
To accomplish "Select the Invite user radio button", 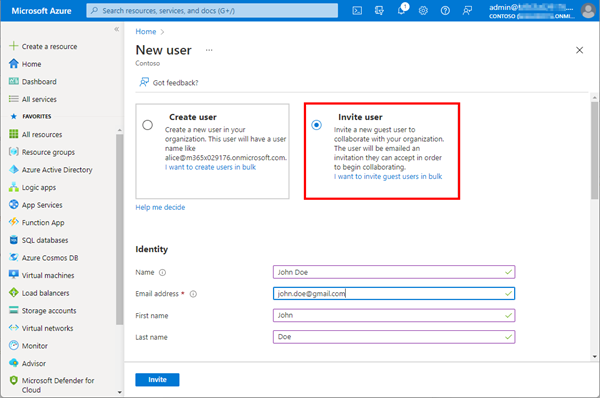I will (316, 125).
